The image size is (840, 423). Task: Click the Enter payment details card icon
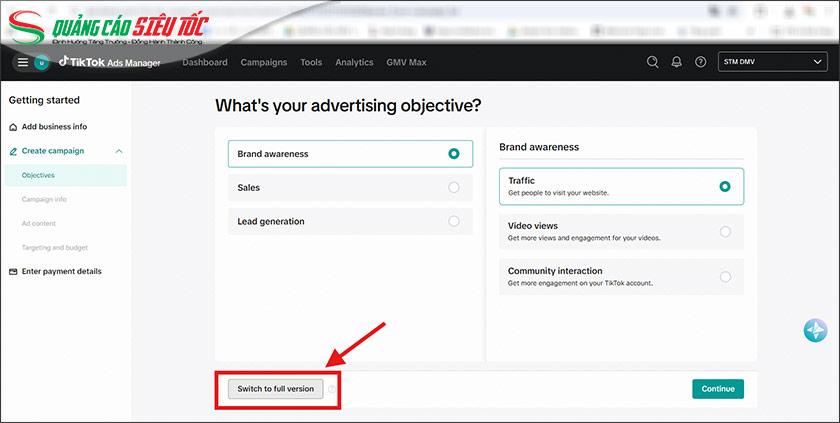[x=13, y=271]
